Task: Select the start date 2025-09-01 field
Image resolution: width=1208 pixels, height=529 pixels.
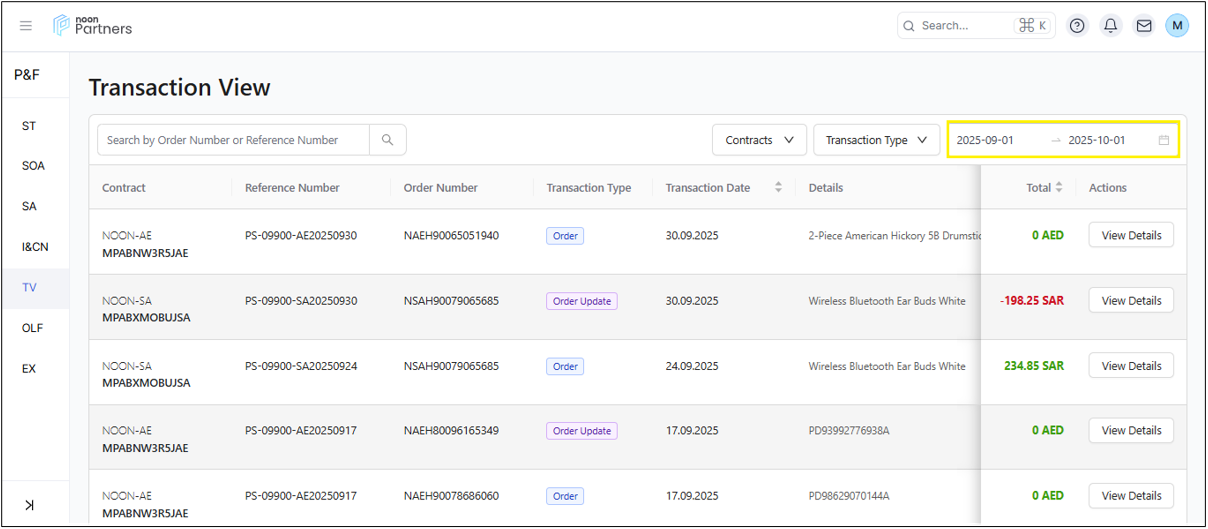Action: pos(996,140)
